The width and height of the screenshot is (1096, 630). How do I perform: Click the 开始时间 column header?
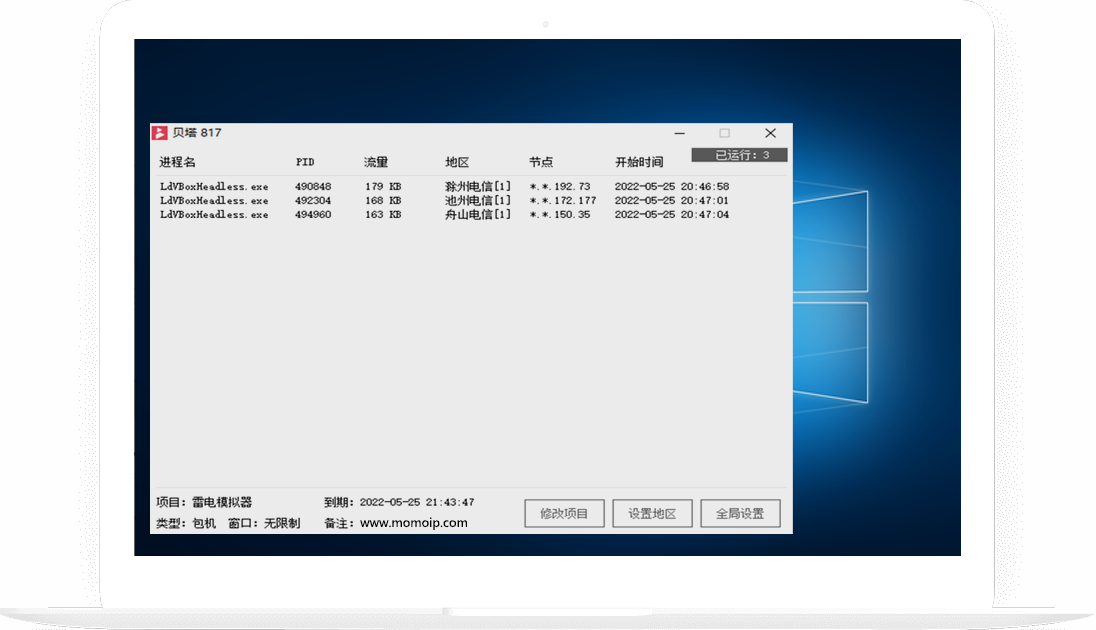pyautogui.click(x=639, y=162)
